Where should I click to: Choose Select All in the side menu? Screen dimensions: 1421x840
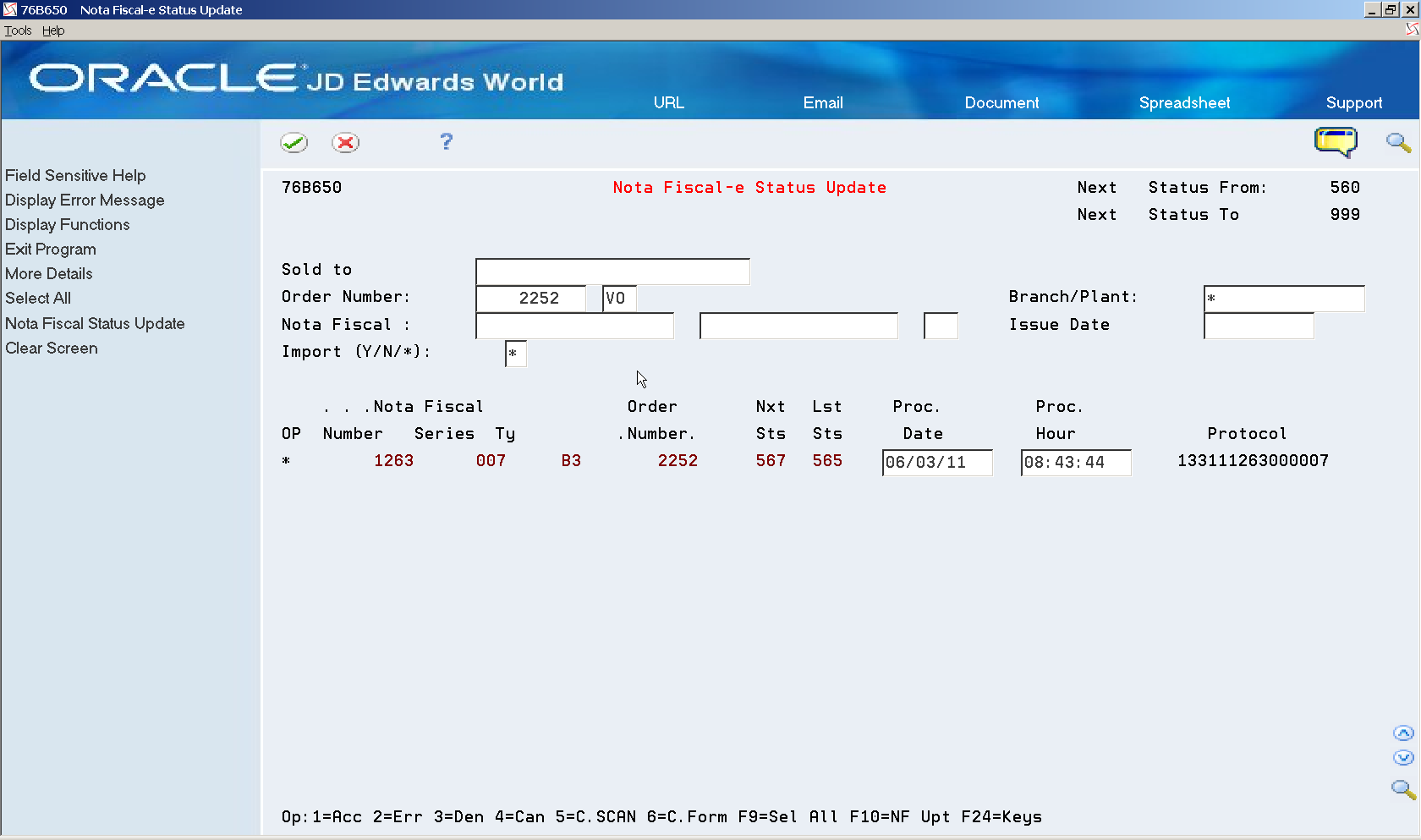click(x=38, y=298)
